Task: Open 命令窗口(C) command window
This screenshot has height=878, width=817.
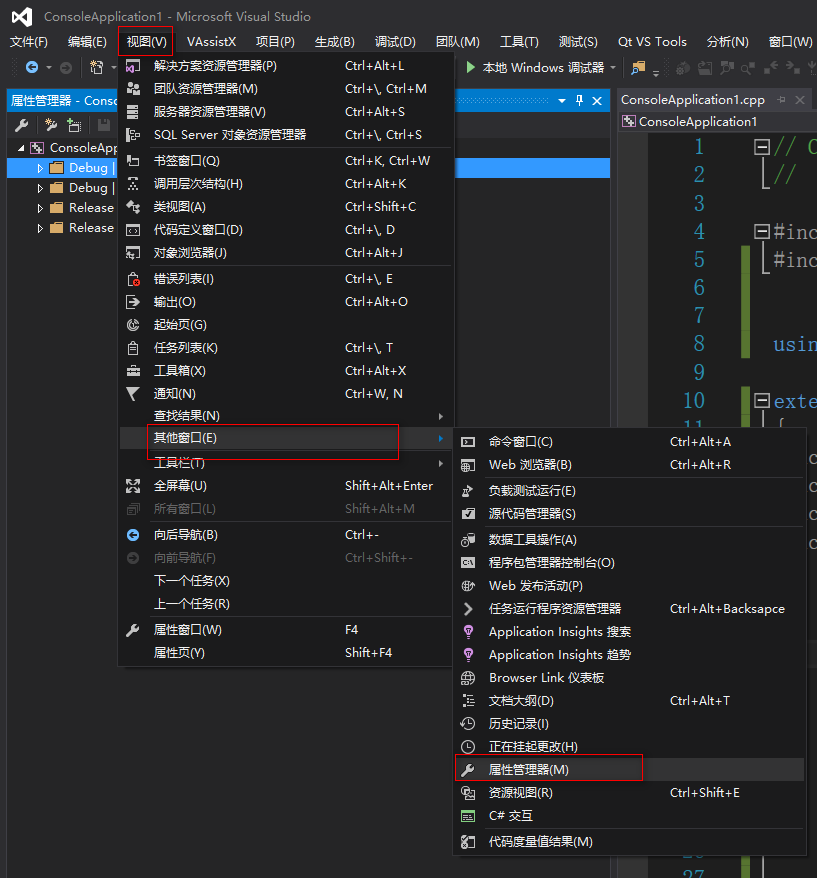Action: coord(629,442)
